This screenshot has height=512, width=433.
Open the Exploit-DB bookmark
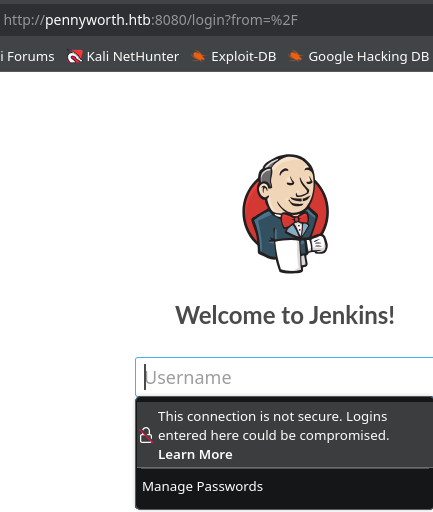(x=234, y=56)
